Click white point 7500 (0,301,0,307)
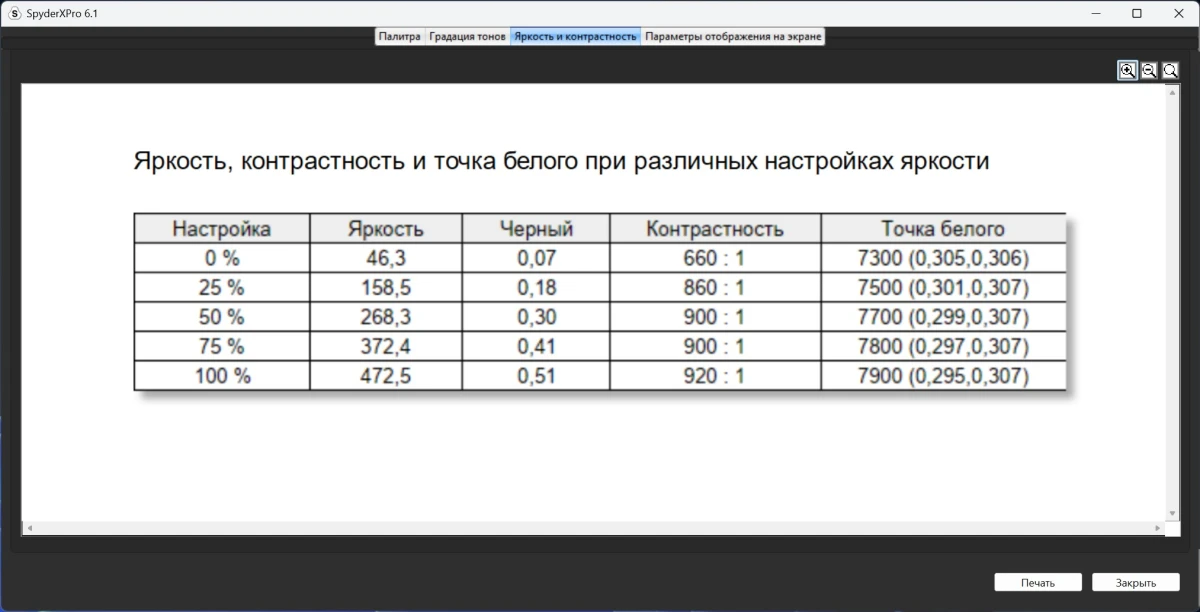 pos(943,288)
